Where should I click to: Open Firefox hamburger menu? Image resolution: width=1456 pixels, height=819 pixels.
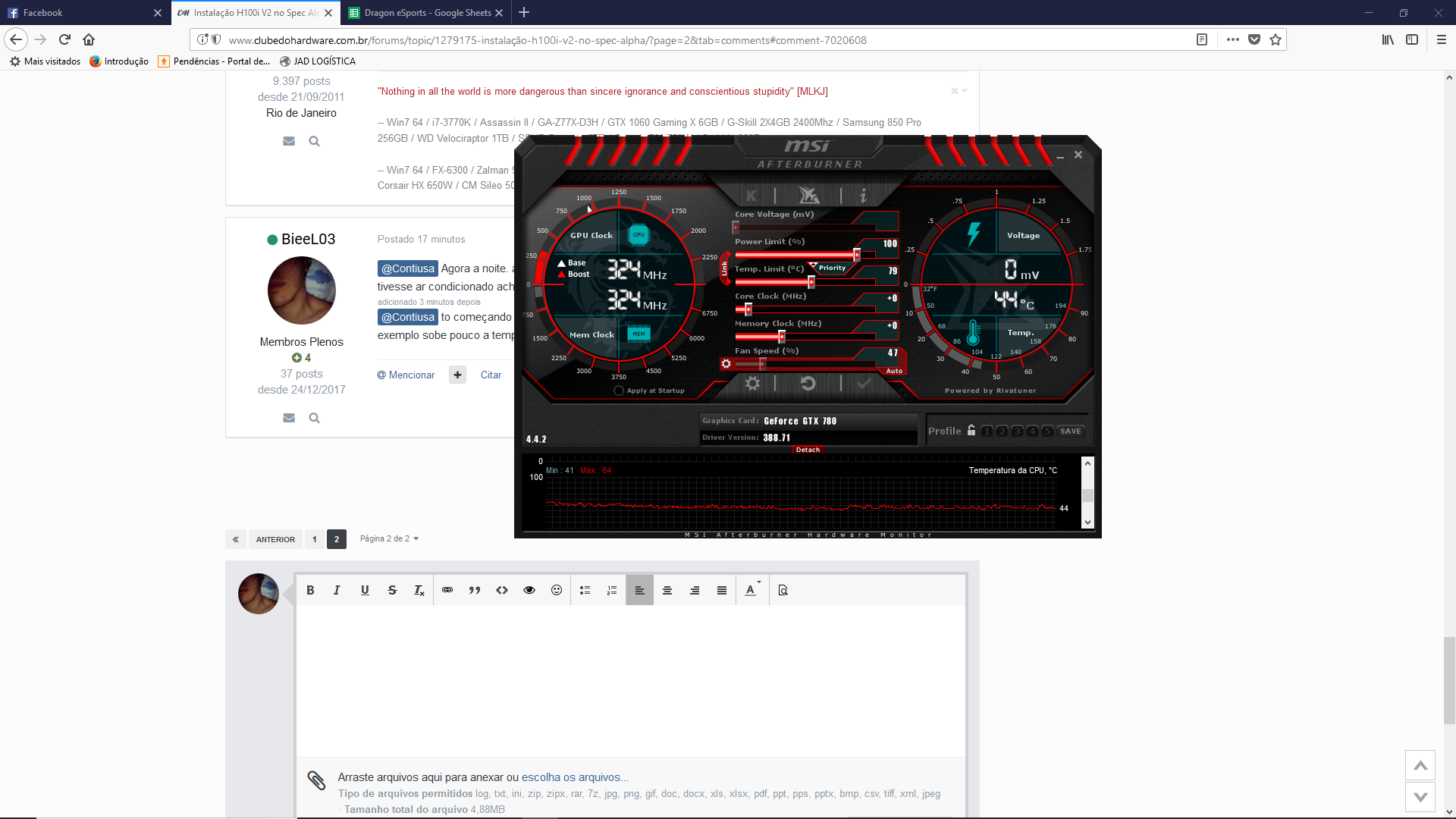(x=1442, y=39)
